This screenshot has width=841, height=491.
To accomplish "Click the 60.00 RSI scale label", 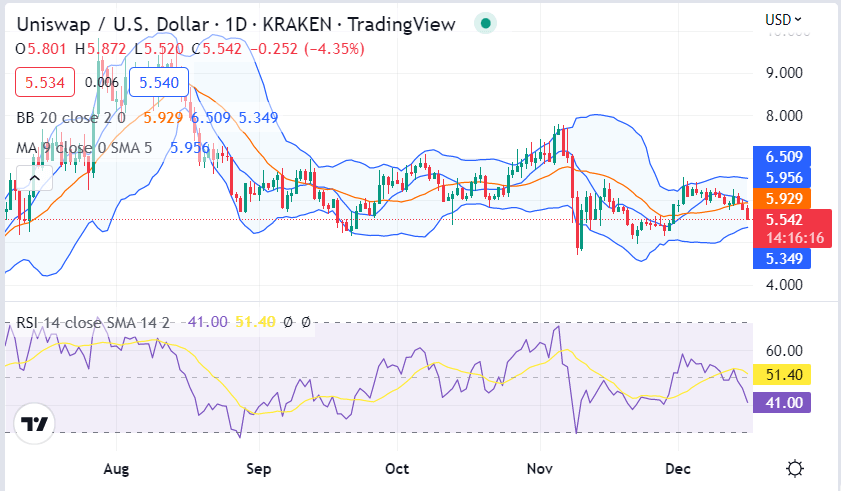I will (784, 351).
